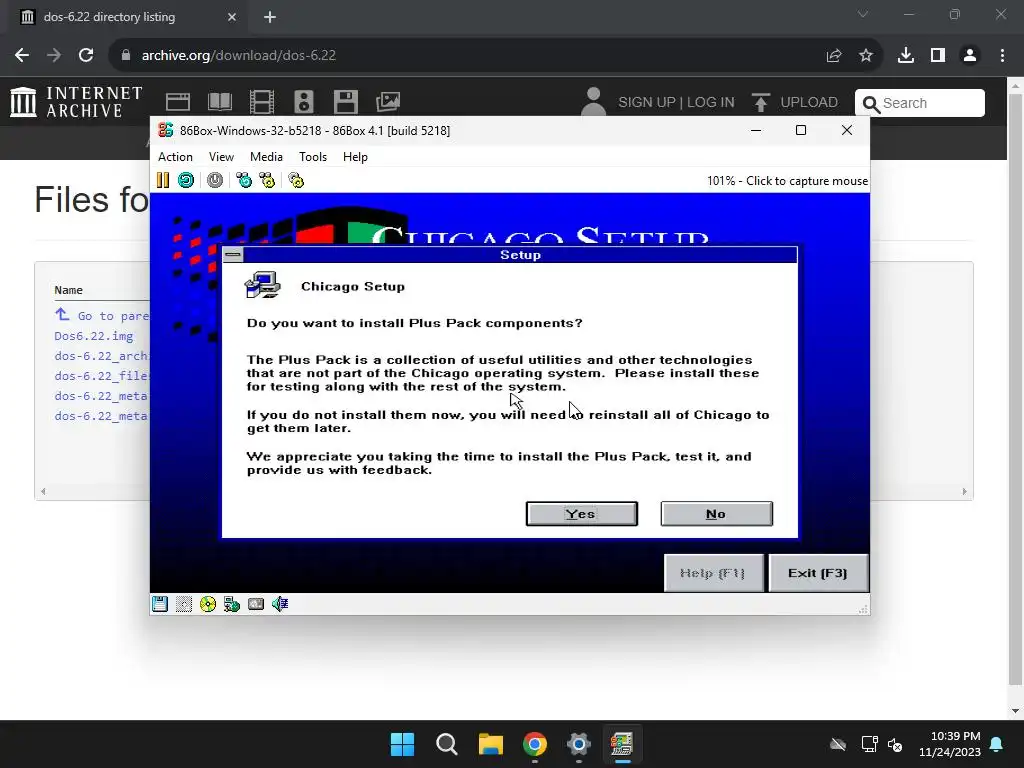Click the network status bar icon
1024x768 pixels.
(x=232, y=604)
